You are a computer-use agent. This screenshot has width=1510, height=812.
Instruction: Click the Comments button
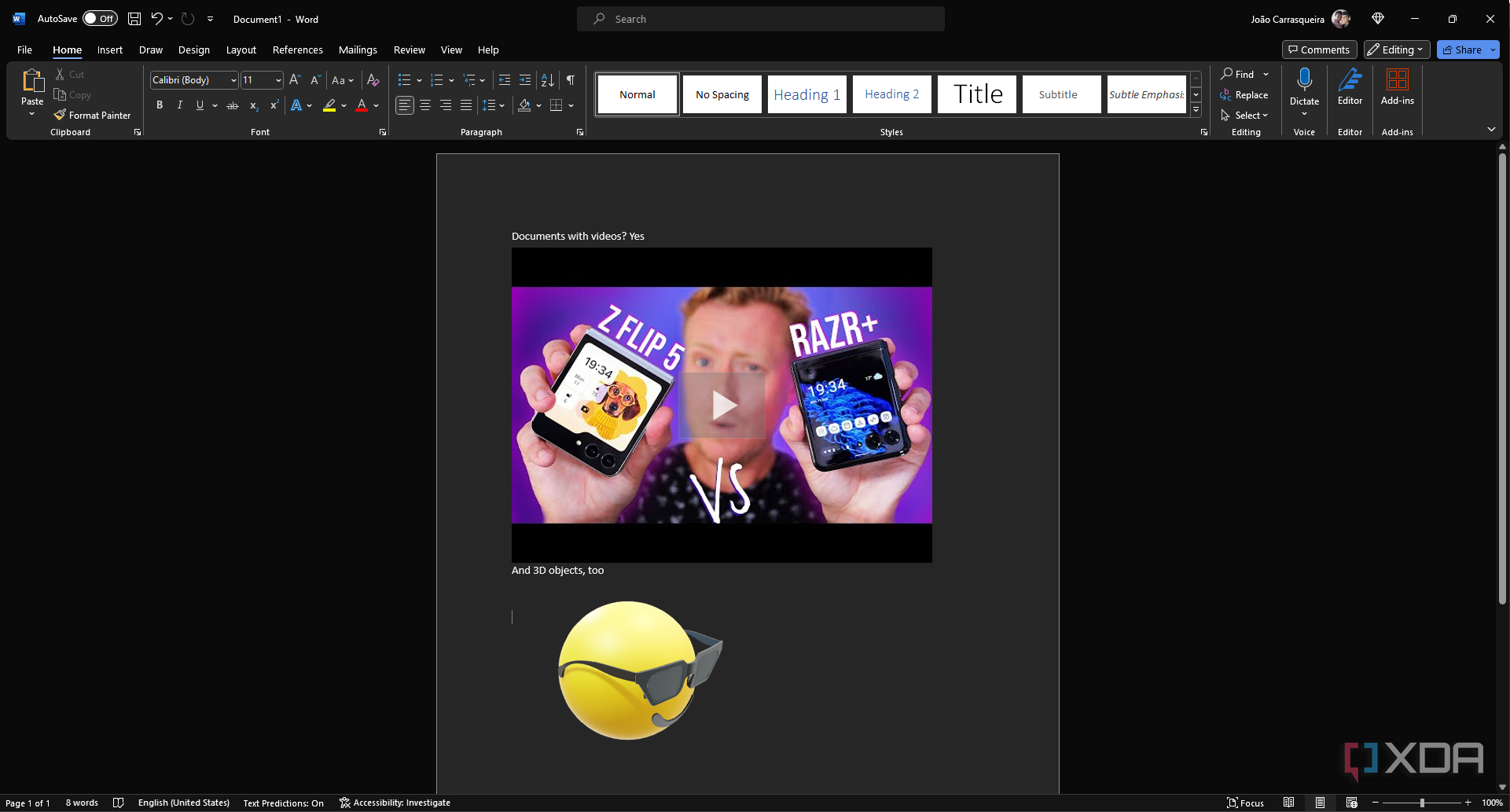click(x=1319, y=50)
